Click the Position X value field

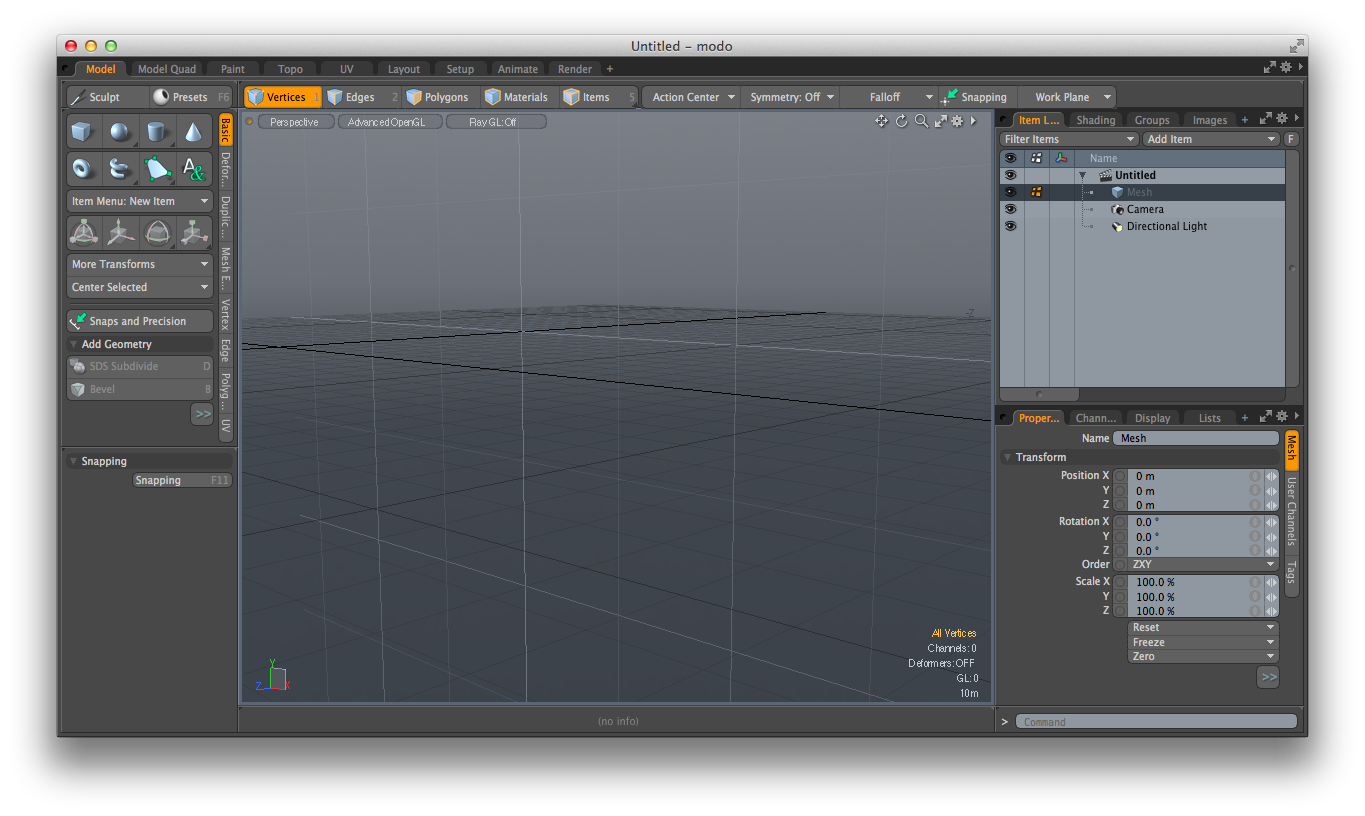[x=1189, y=476]
